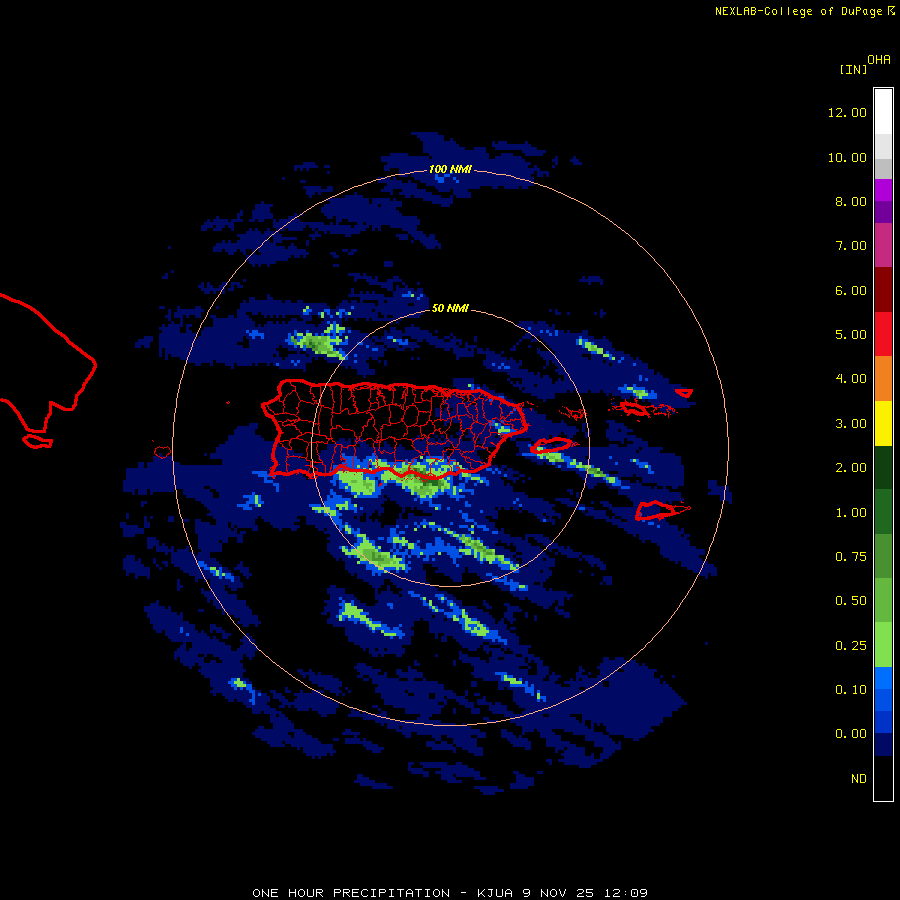Viewport: 900px width, 900px height.
Task: Click the NEXLAB-College of DuPage credit text
Action: pyautogui.click(x=804, y=11)
